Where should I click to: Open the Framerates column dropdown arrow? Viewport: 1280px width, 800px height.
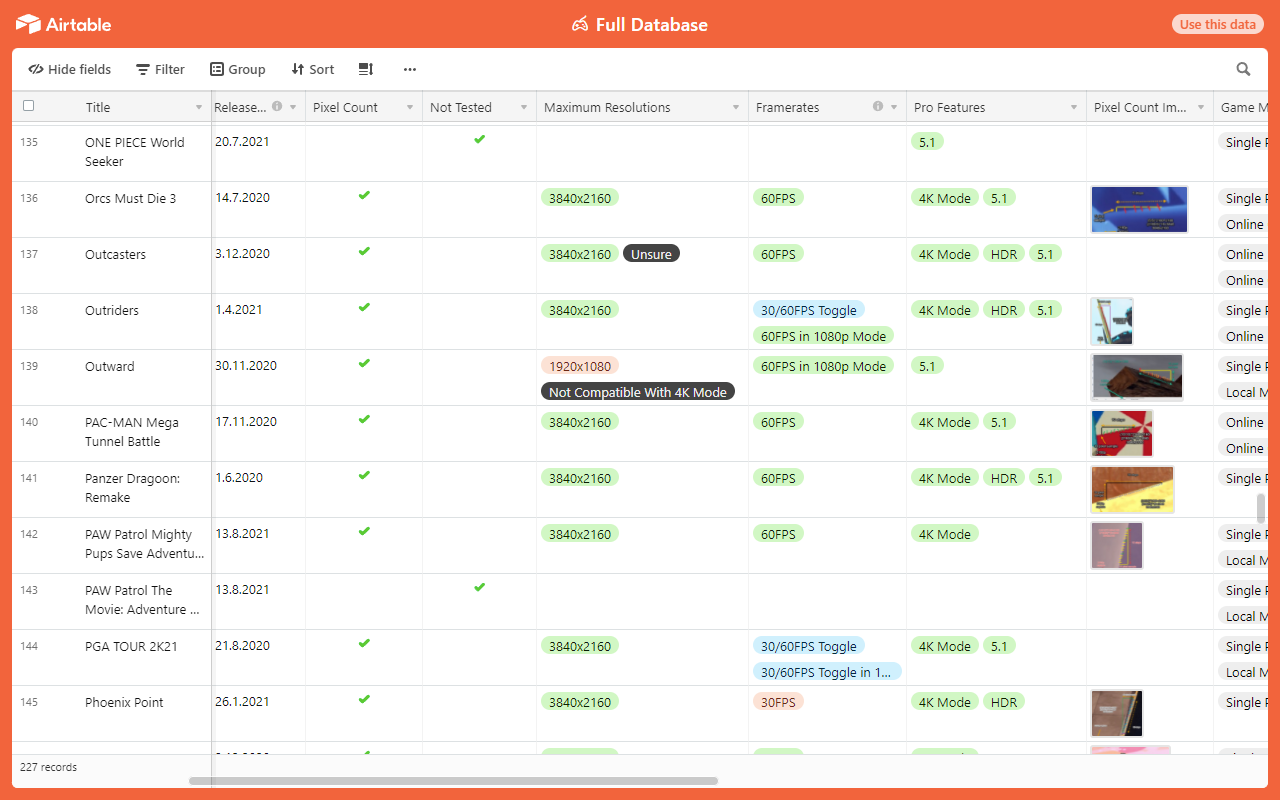point(894,107)
